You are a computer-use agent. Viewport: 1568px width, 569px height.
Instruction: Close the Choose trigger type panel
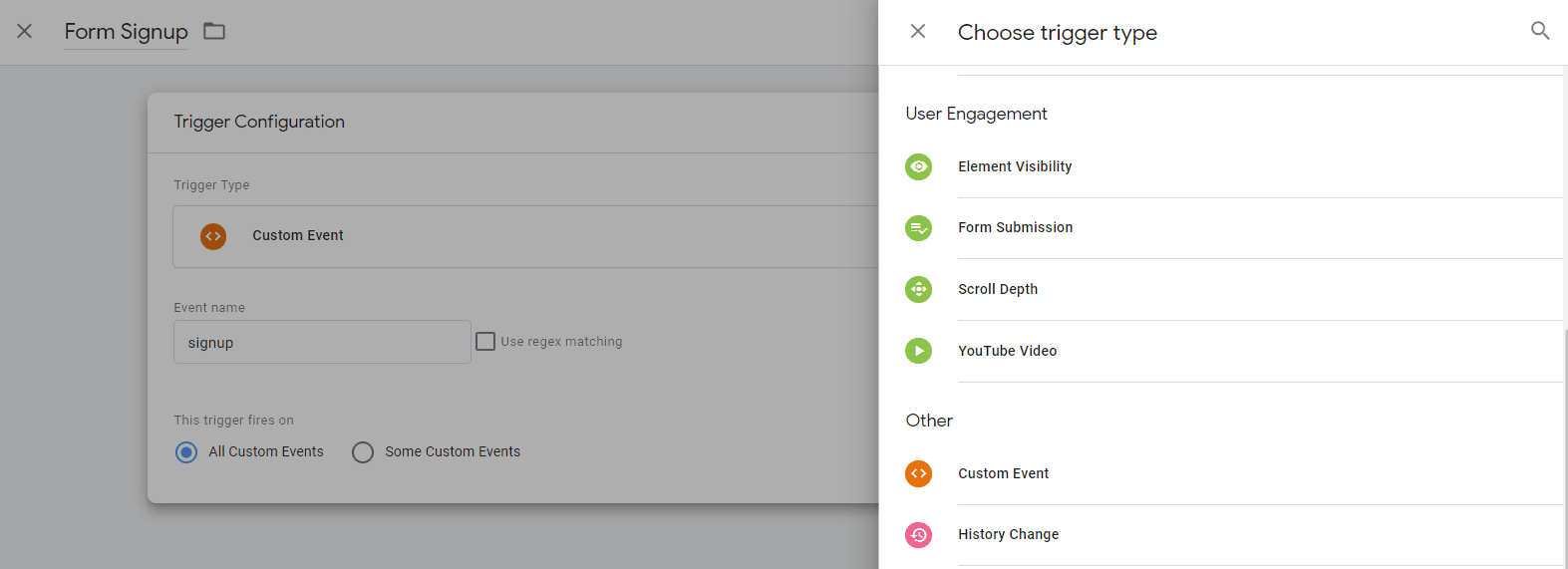[x=918, y=32]
